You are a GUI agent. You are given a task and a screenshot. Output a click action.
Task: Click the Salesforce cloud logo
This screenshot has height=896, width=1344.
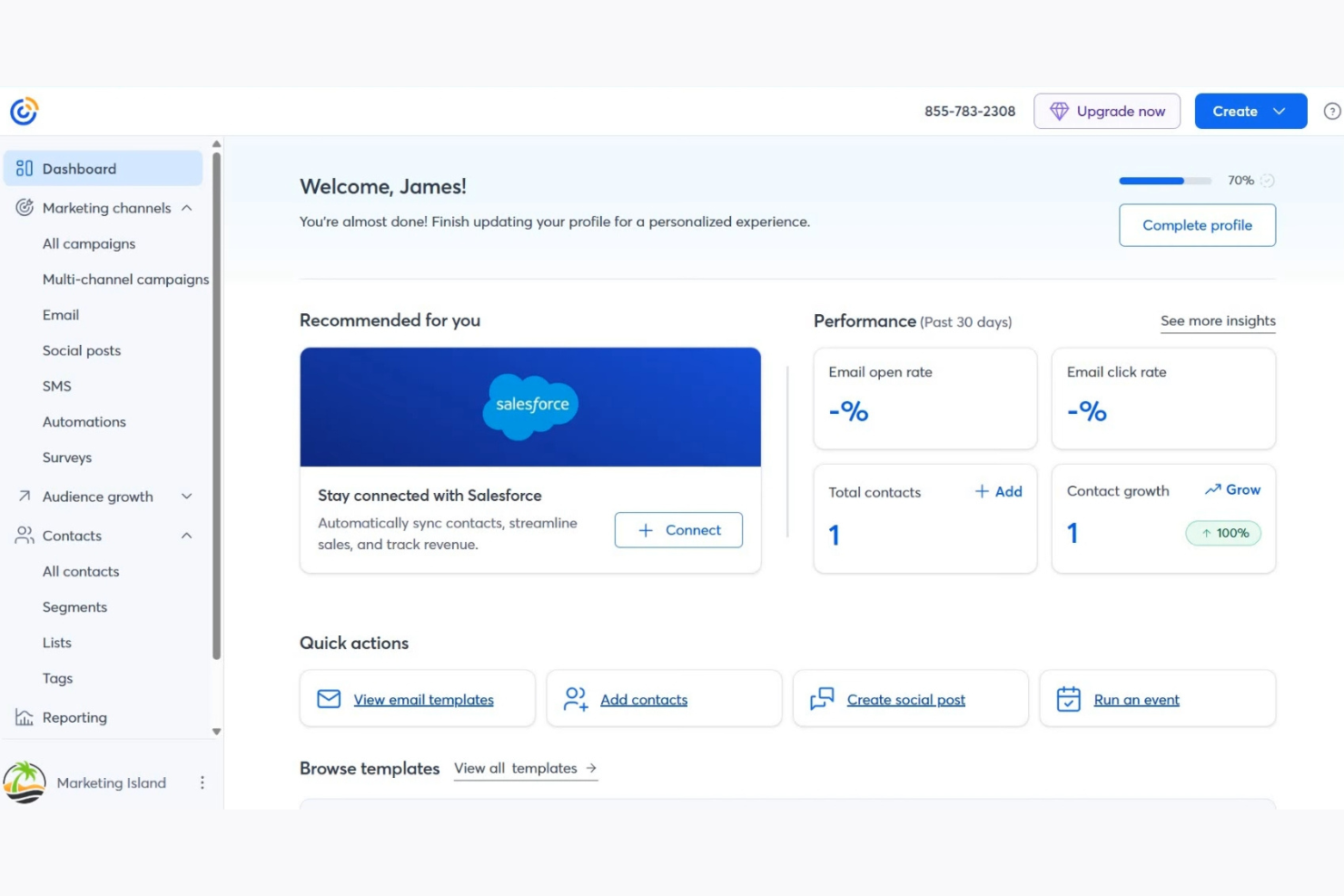point(531,406)
